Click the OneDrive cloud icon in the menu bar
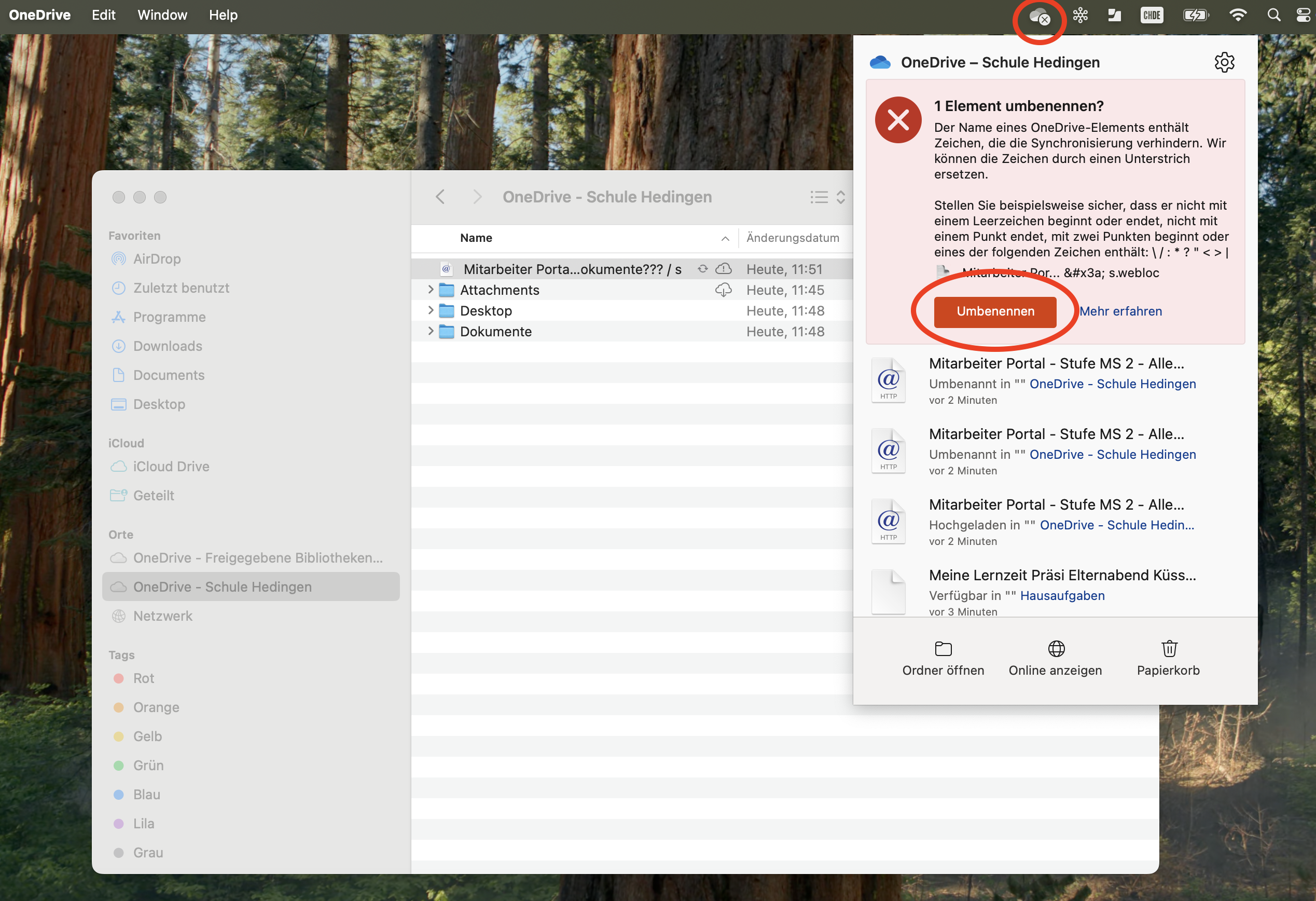The width and height of the screenshot is (1316, 901). click(x=1038, y=16)
